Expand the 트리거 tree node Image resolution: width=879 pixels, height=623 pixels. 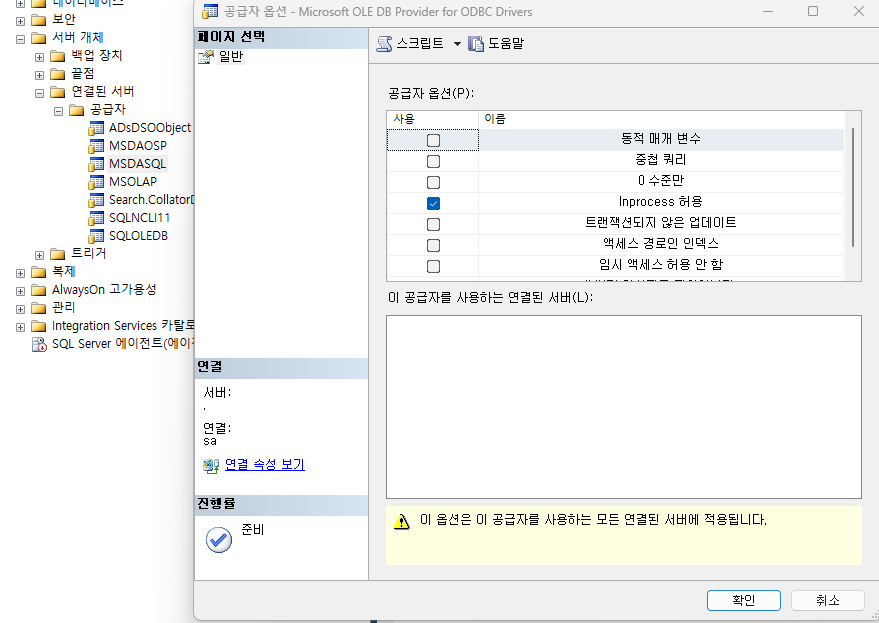(x=39, y=255)
